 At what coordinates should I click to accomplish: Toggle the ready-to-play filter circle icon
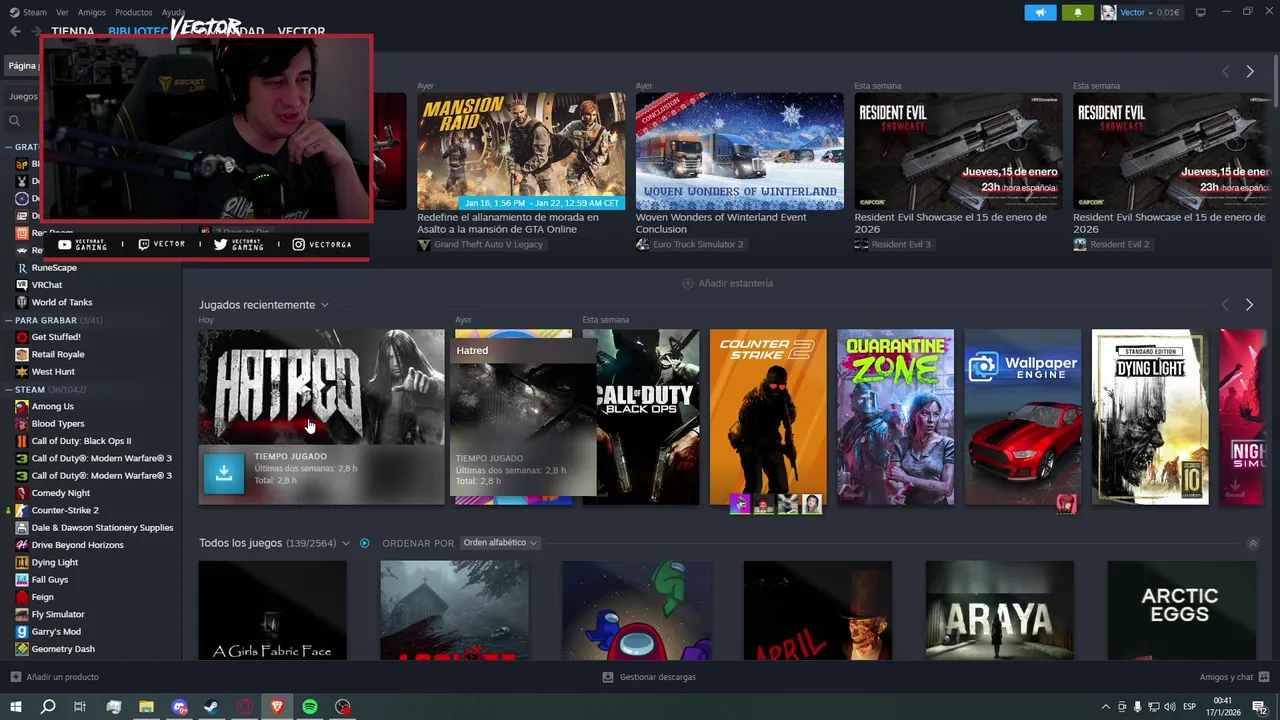365,543
